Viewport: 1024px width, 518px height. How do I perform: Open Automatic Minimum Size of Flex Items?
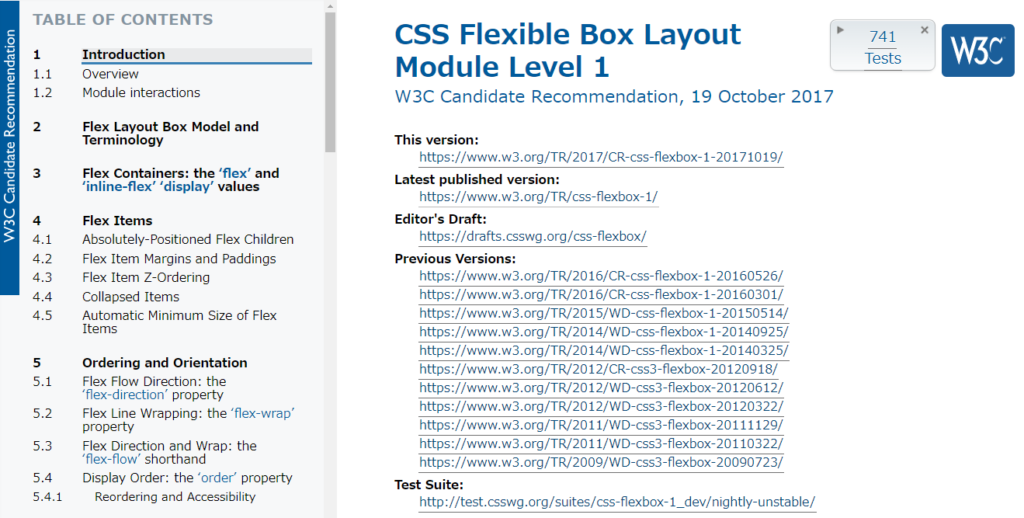(180, 322)
